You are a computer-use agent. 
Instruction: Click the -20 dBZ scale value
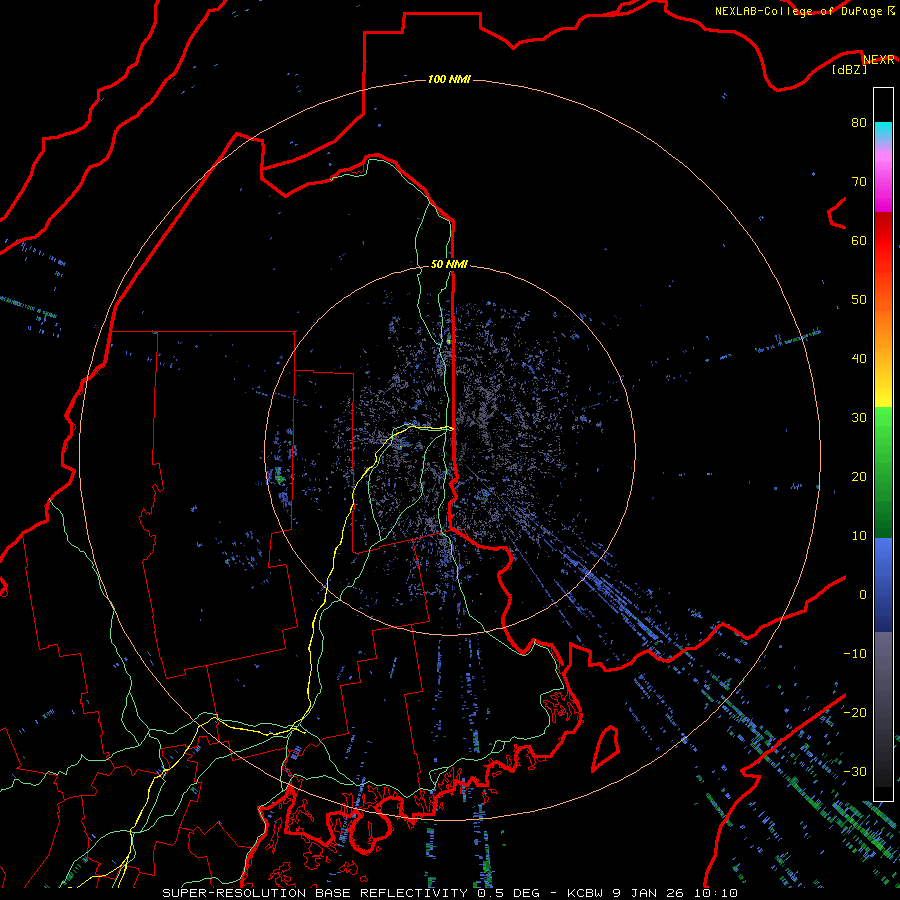(x=855, y=712)
